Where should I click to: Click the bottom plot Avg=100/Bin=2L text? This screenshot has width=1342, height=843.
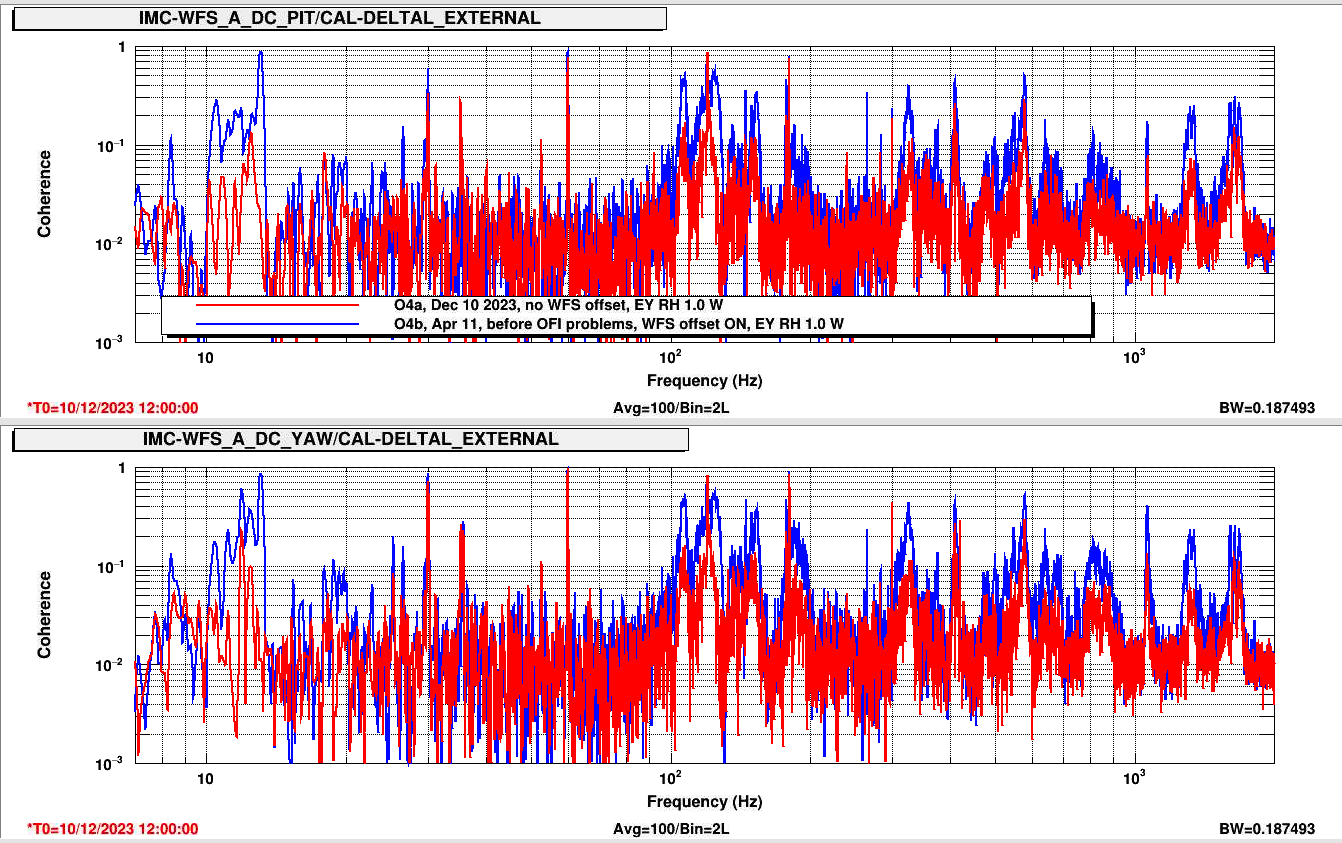[x=671, y=829]
